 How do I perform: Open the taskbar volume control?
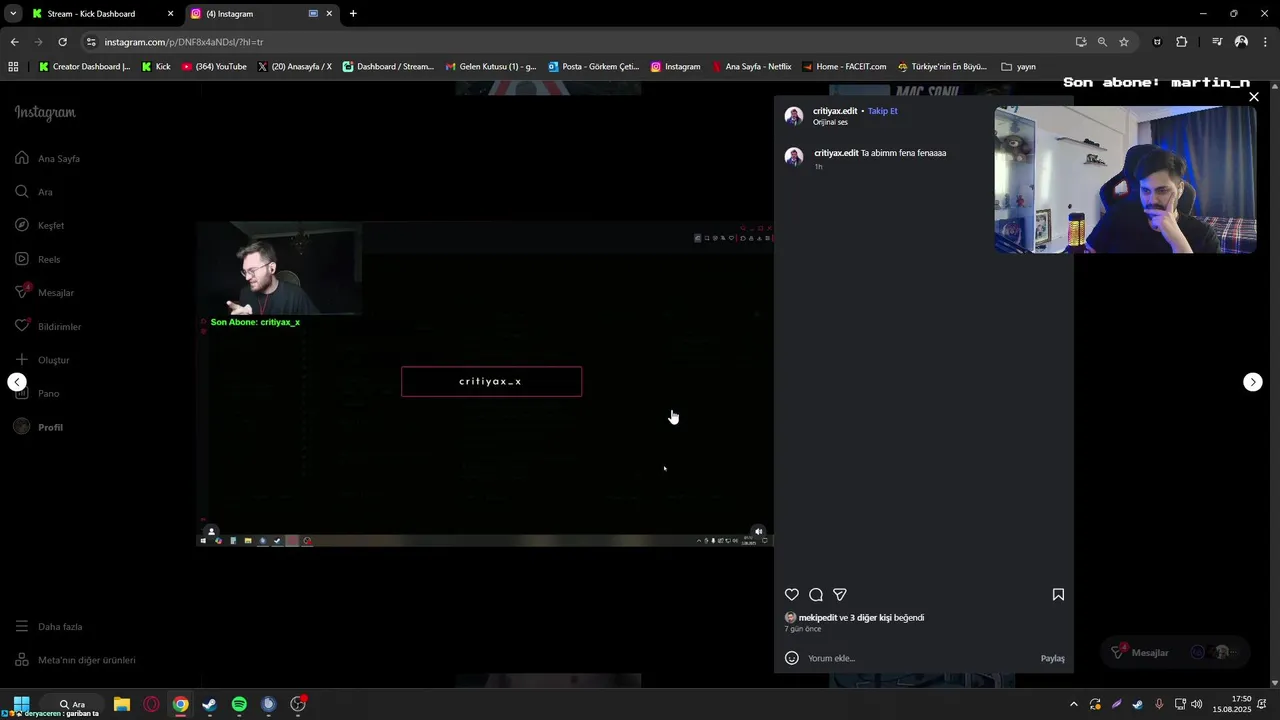(x=1197, y=704)
